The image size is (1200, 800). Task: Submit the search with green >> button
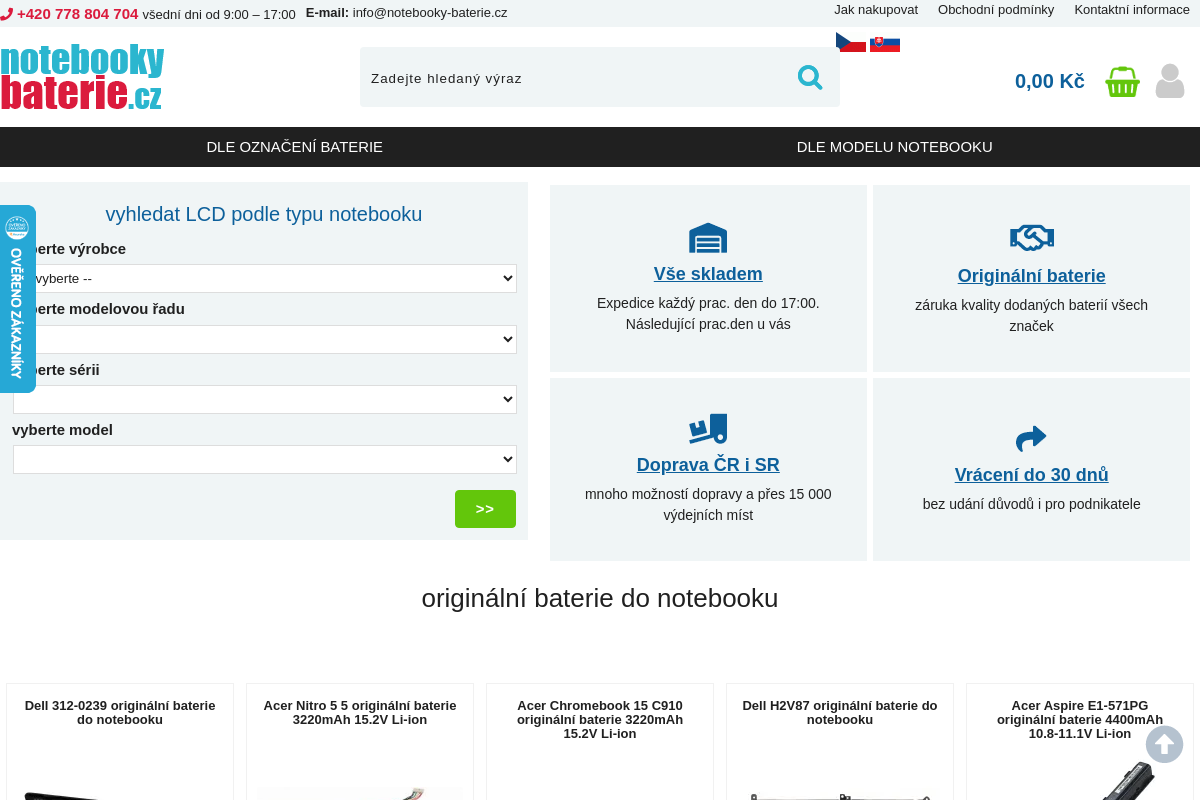(x=485, y=509)
